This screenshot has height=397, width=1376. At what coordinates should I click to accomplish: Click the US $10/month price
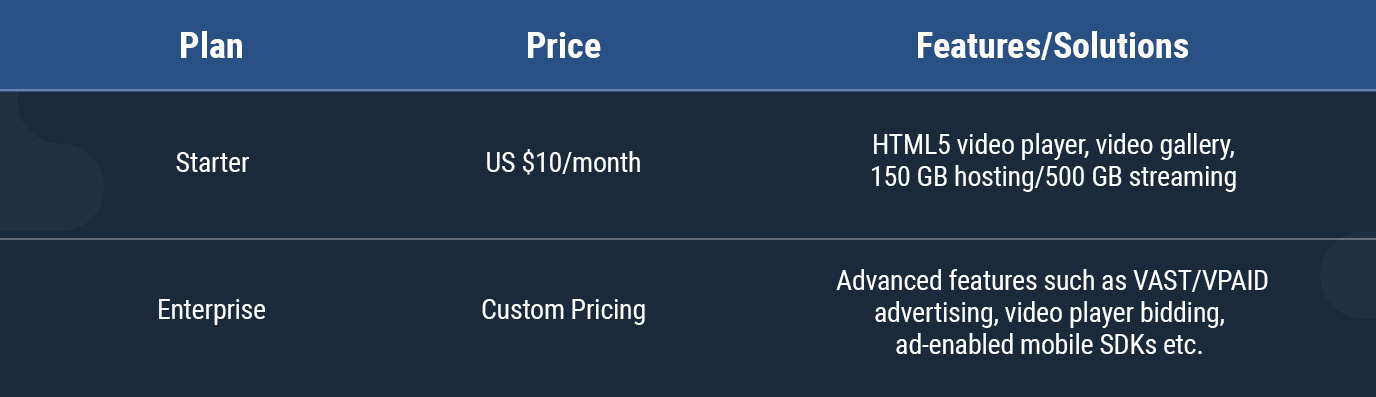(x=563, y=163)
